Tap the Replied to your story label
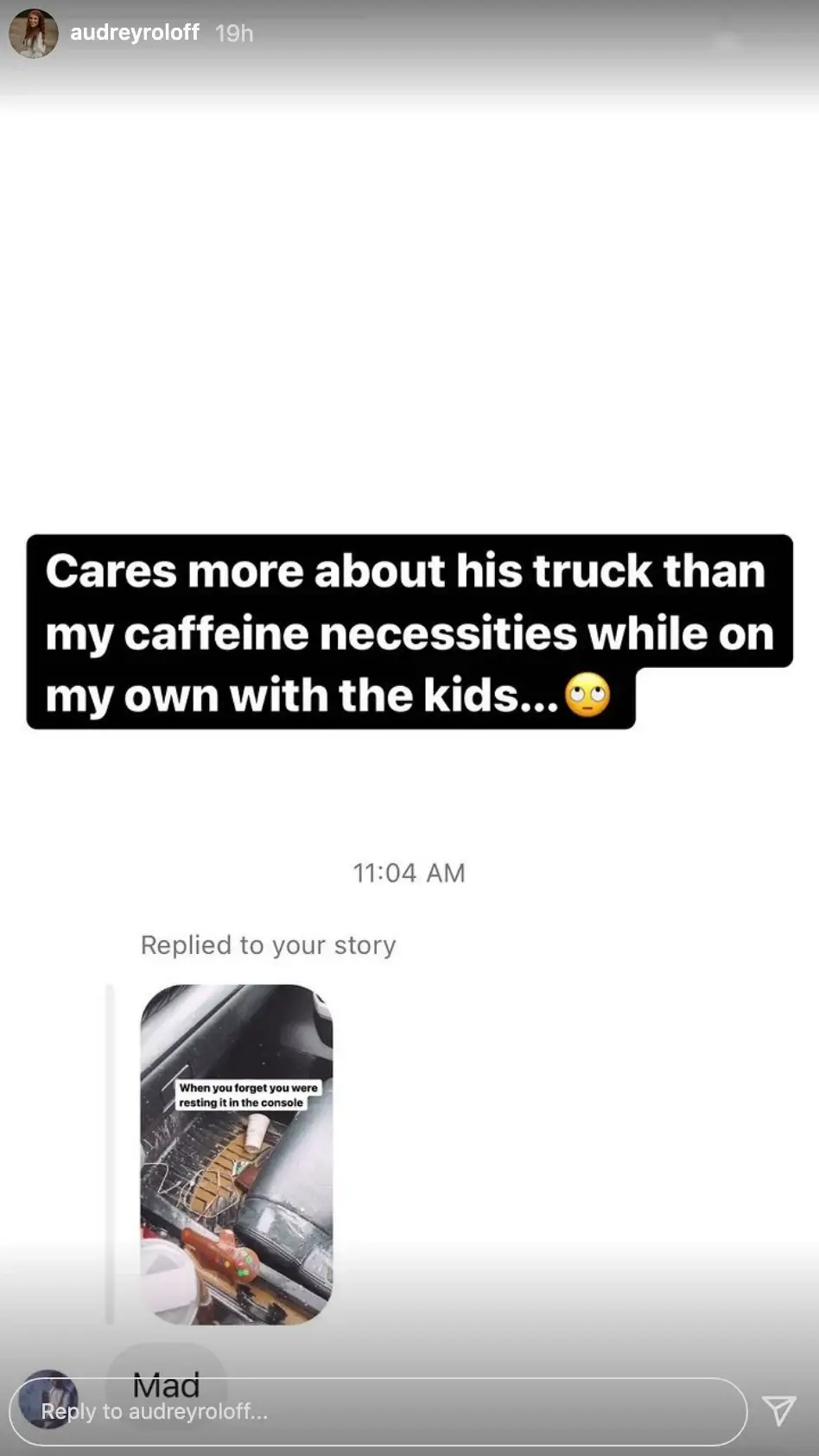 (268, 944)
